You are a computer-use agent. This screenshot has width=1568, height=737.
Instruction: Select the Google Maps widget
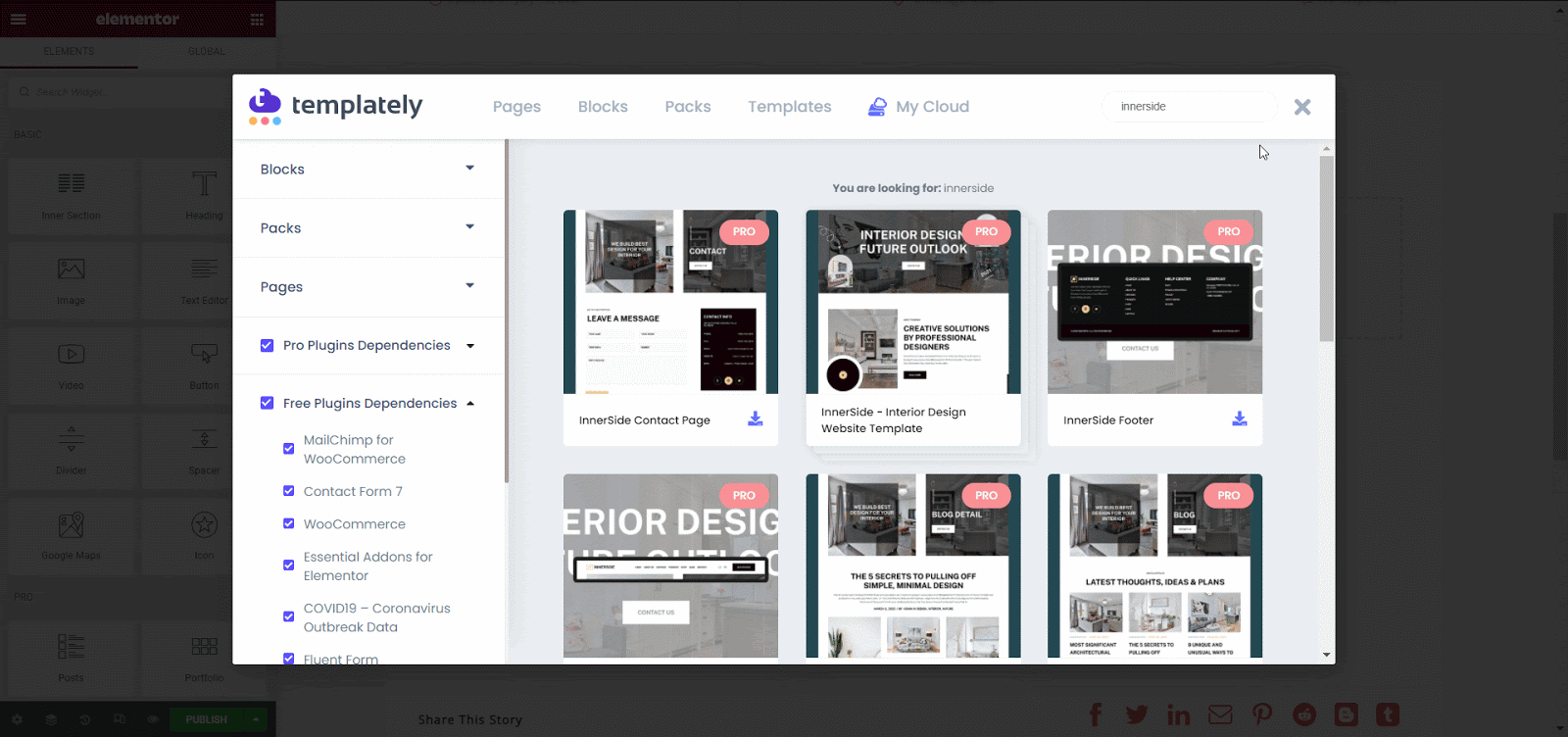tap(71, 536)
